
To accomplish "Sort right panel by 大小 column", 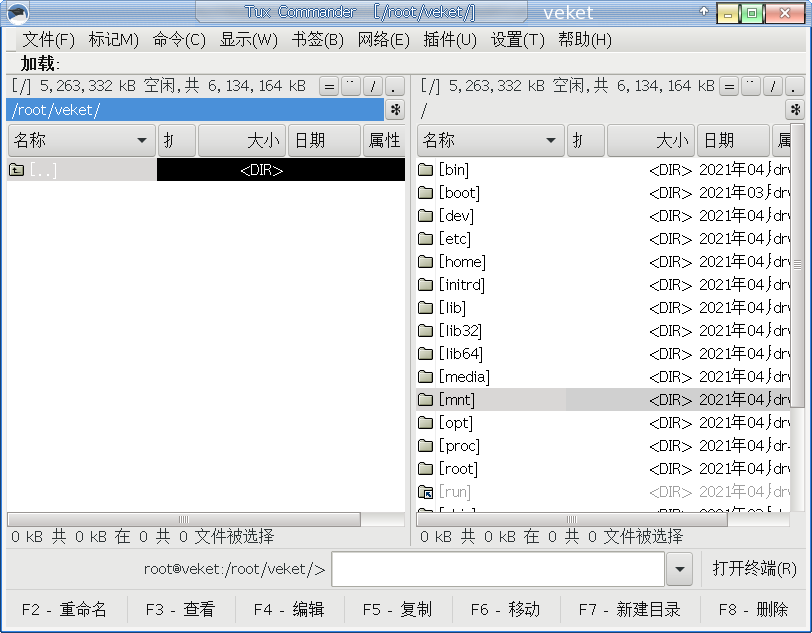I will click(651, 140).
